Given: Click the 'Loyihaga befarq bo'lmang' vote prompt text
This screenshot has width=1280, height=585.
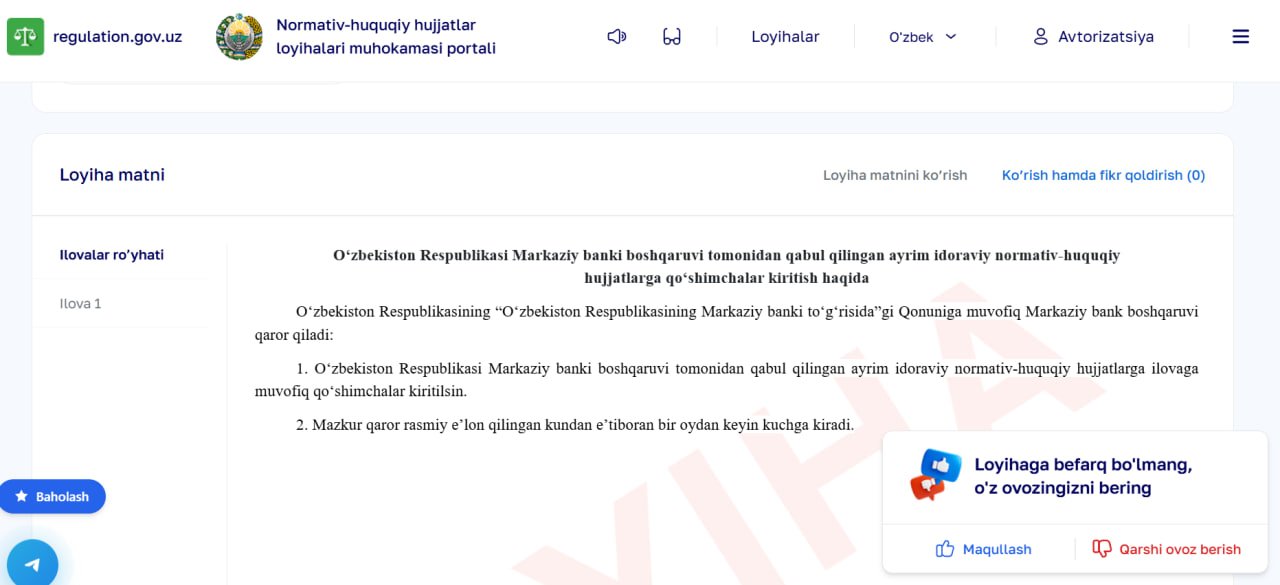Looking at the screenshot, I should click(x=1083, y=476).
